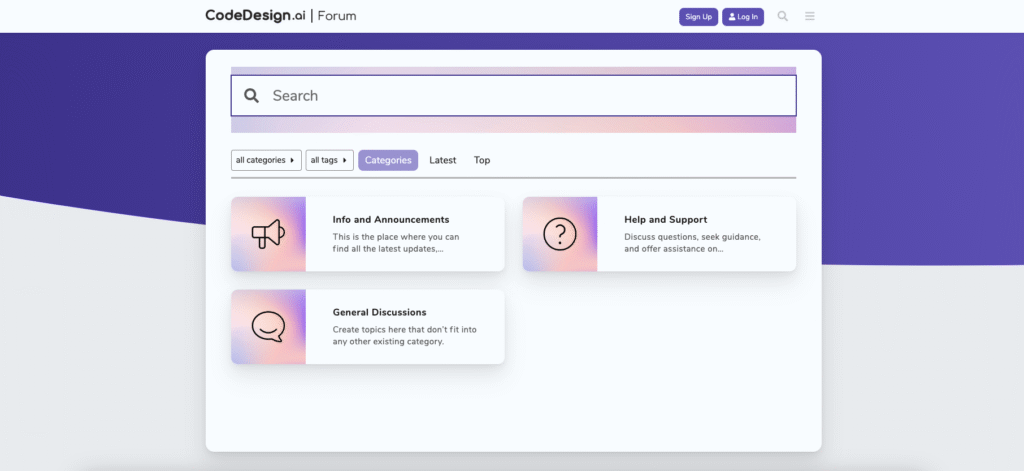Click the CodeDesign.ai Forum logo

pos(281,16)
